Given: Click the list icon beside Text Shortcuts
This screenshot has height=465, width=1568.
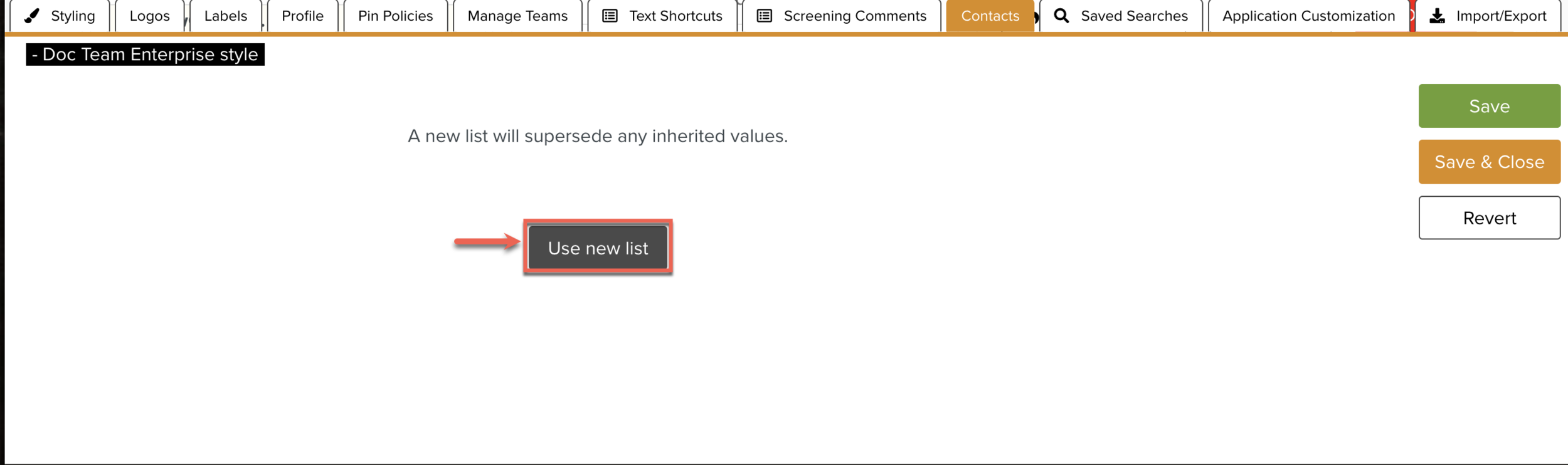Looking at the screenshot, I should click(610, 16).
